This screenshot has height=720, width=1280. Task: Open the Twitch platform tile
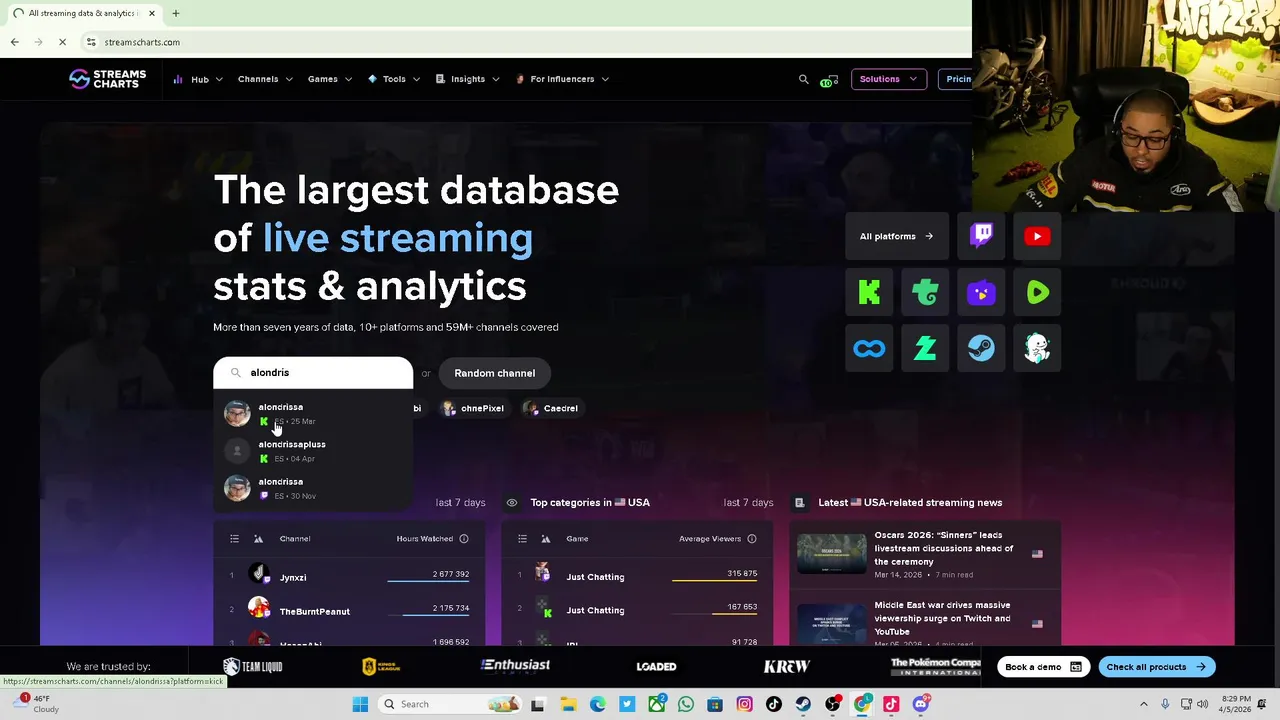[981, 236]
